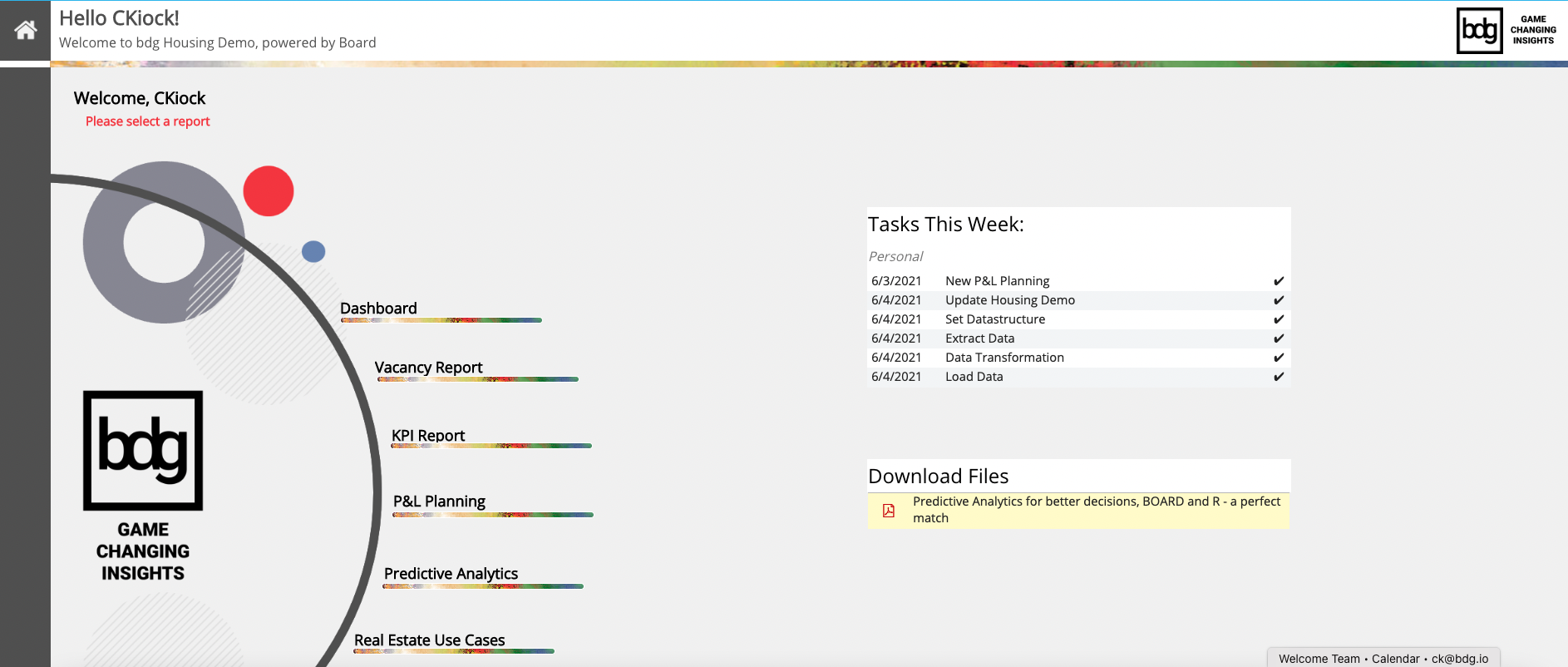Click the Personal category label

tap(895, 256)
